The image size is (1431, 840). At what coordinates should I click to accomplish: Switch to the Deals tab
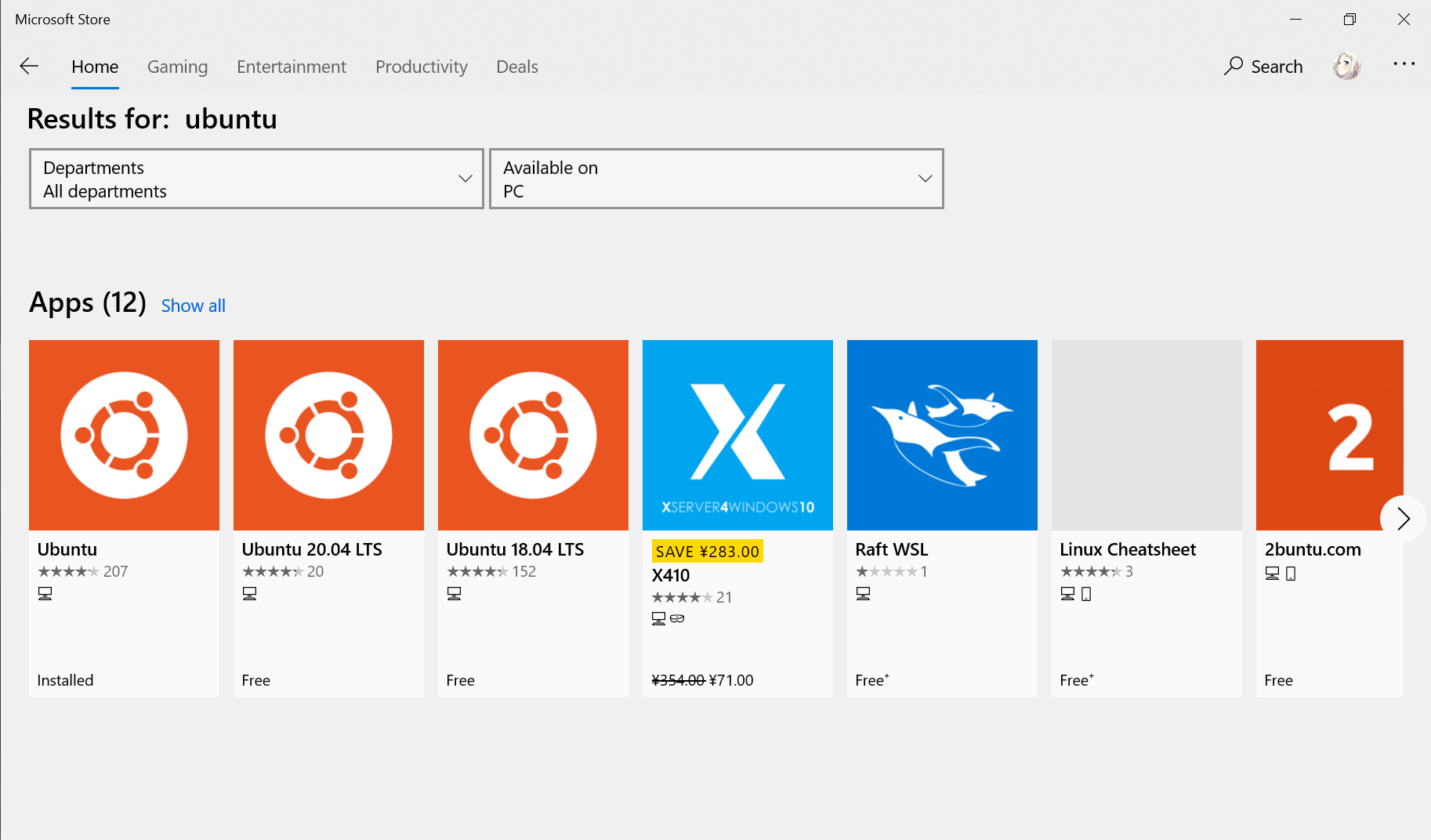(517, 67)
